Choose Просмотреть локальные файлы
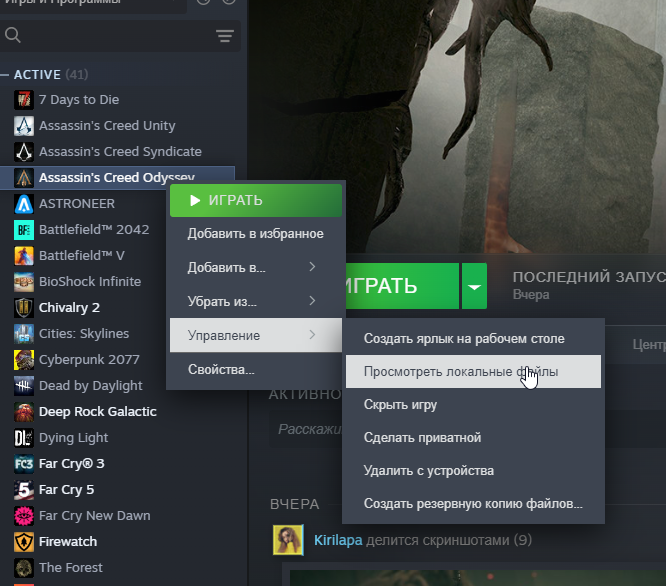Screen dimensions: 666x586 473,372
